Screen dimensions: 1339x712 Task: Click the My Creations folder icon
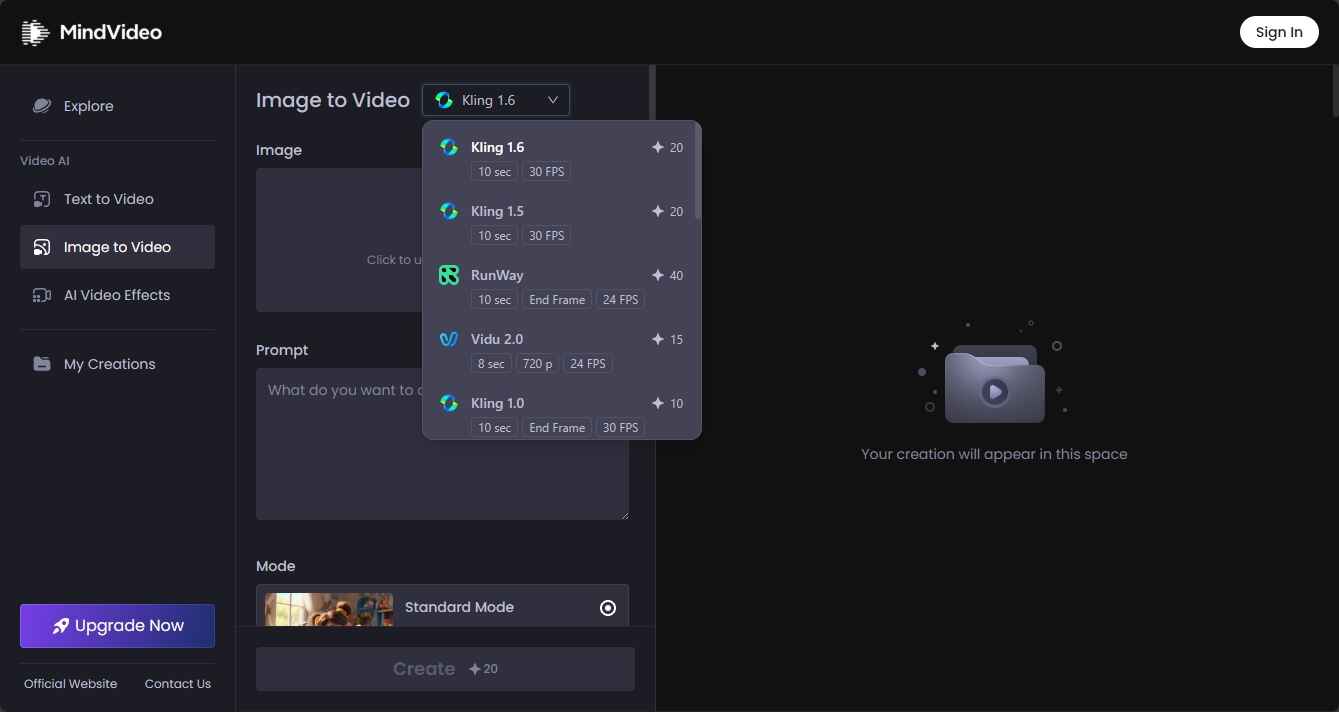42,364
